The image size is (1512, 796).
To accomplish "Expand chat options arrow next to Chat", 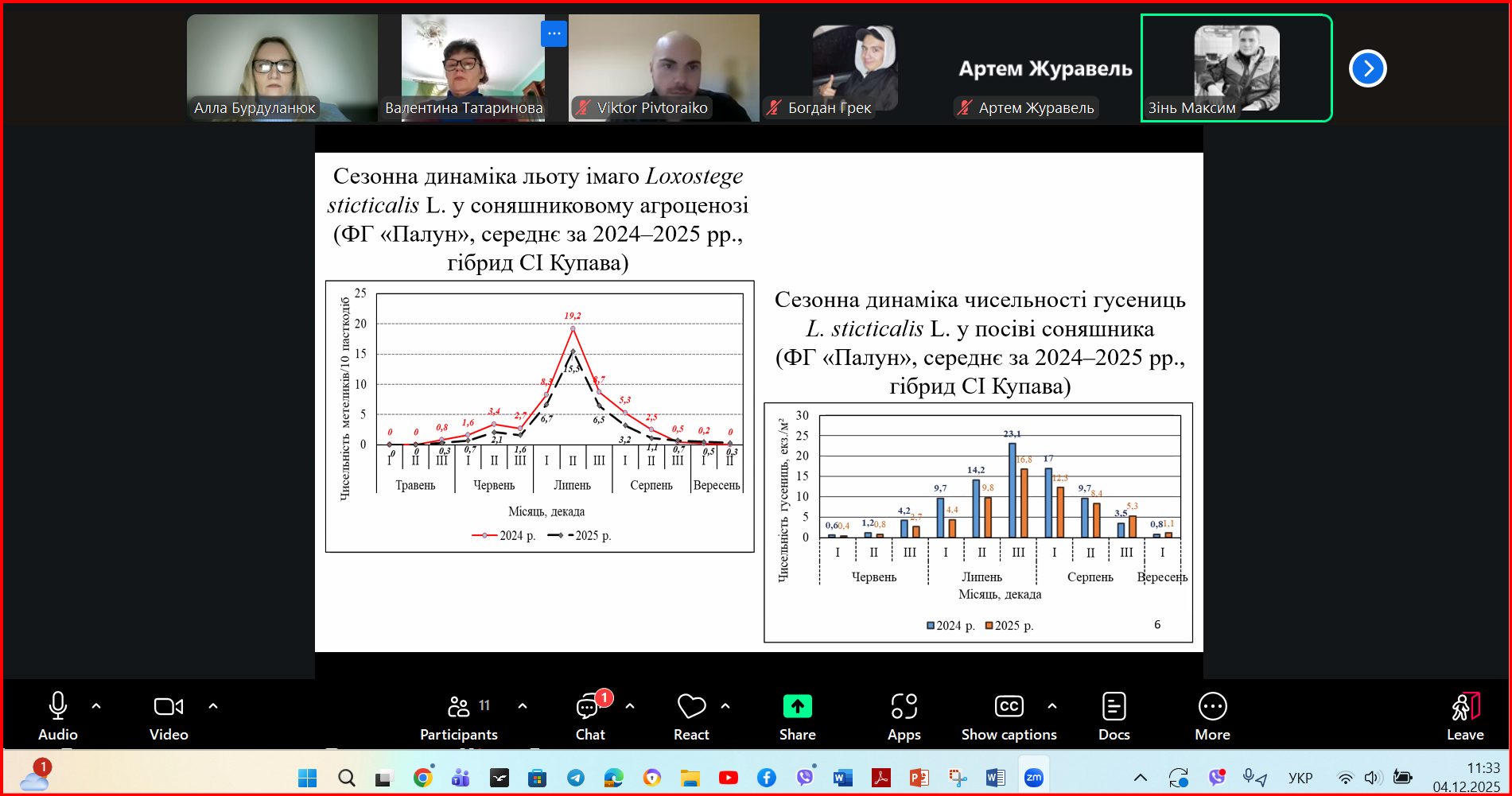I will [630, 706].
